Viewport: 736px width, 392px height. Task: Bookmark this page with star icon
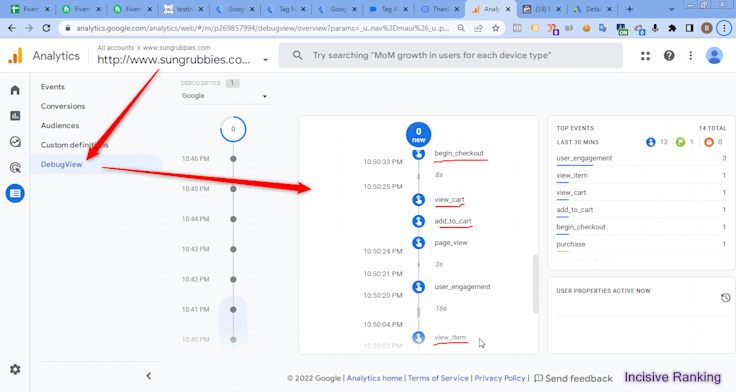[495, 28]
